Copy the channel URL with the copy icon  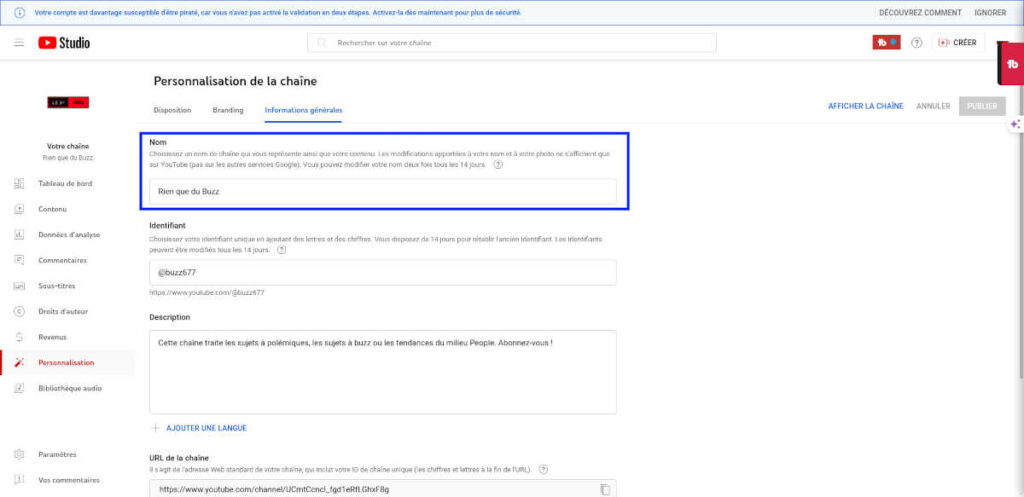pyautogui.click(x=605, y=489)
